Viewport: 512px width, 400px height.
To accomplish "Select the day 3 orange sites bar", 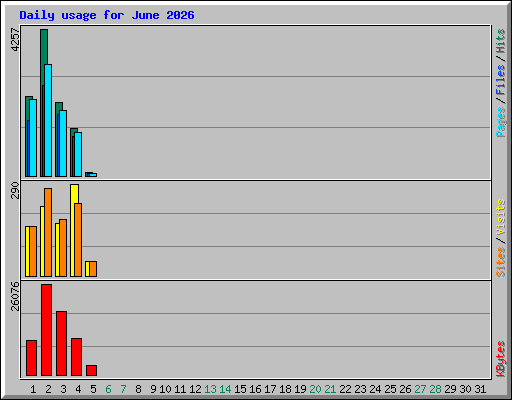I will click(63, 248).
